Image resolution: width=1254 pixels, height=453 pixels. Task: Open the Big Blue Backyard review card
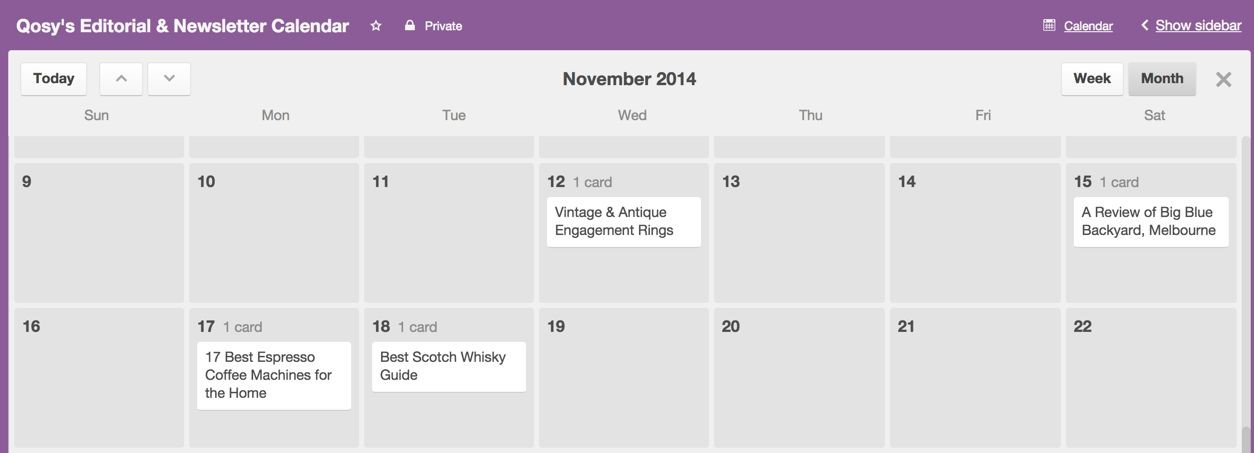click(1150, 221)
